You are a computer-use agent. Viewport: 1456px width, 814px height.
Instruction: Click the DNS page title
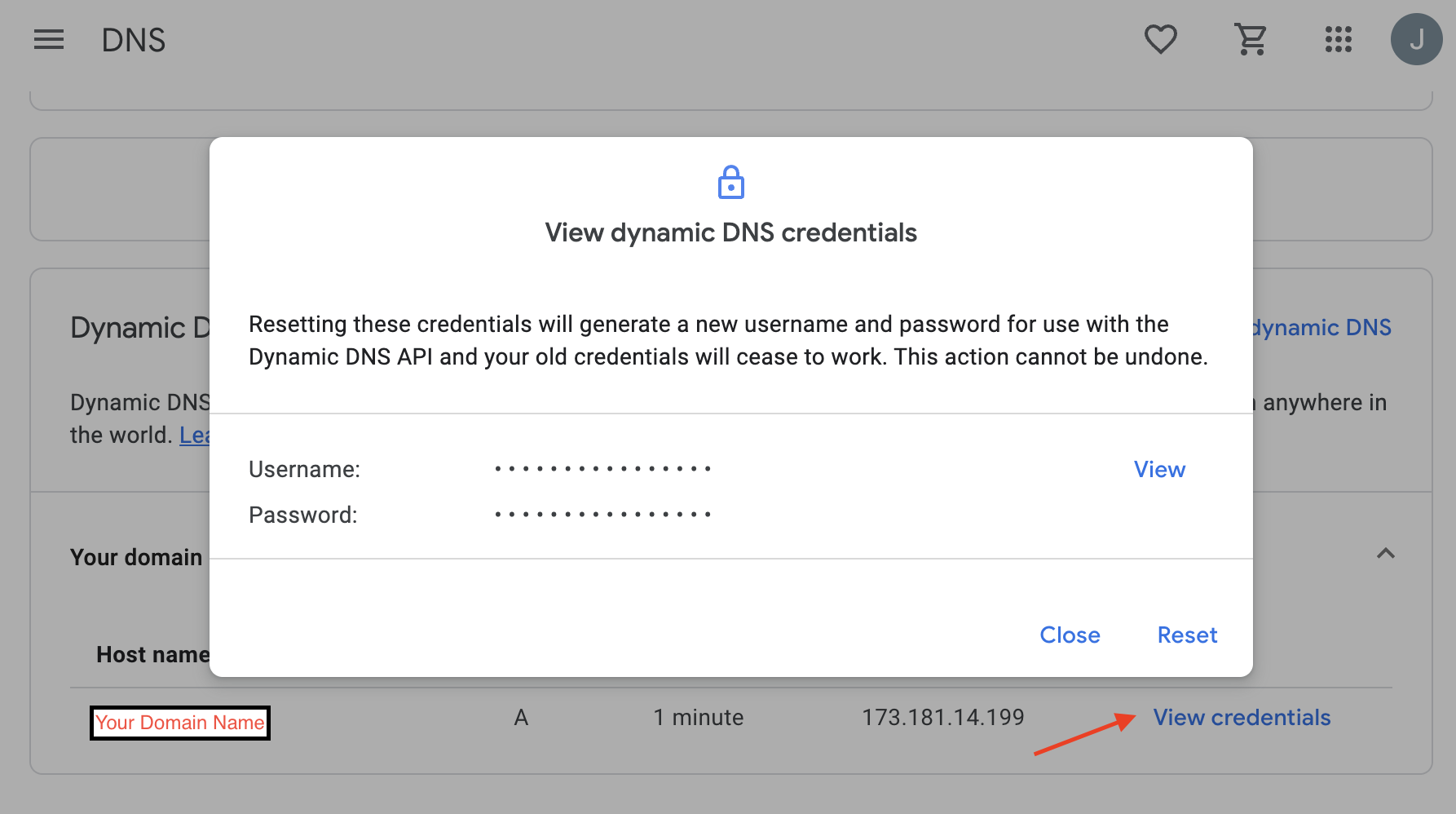point(134,40)
